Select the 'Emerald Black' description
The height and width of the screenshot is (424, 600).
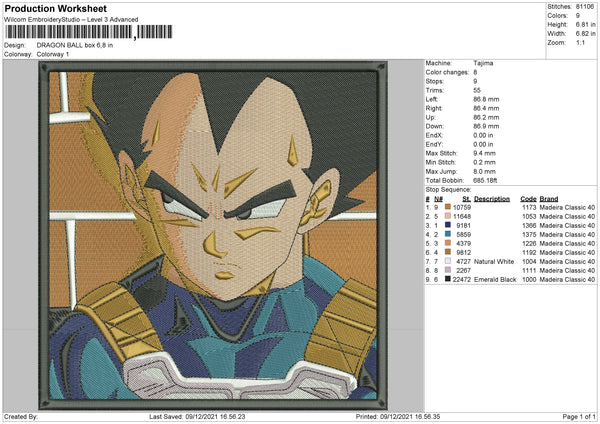click(495, 280)
